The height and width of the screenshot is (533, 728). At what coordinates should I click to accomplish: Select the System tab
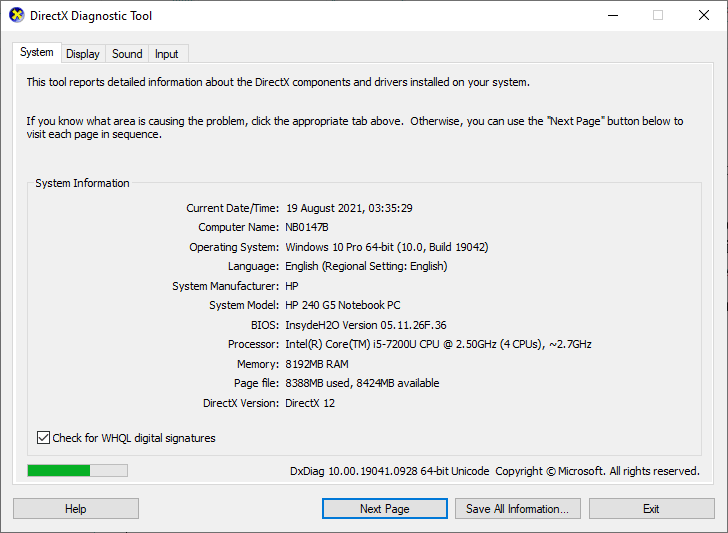coord(37,53)
